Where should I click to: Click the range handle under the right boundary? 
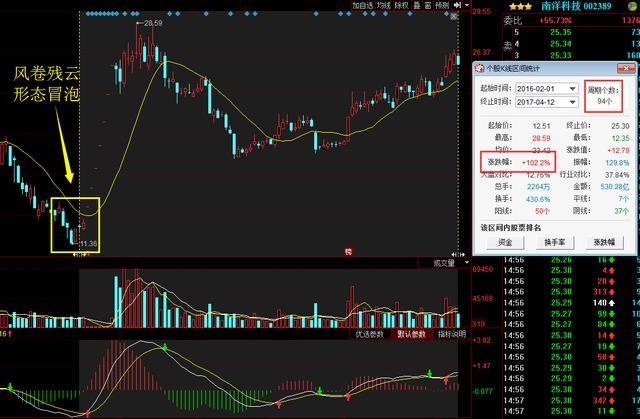(458, 255)
